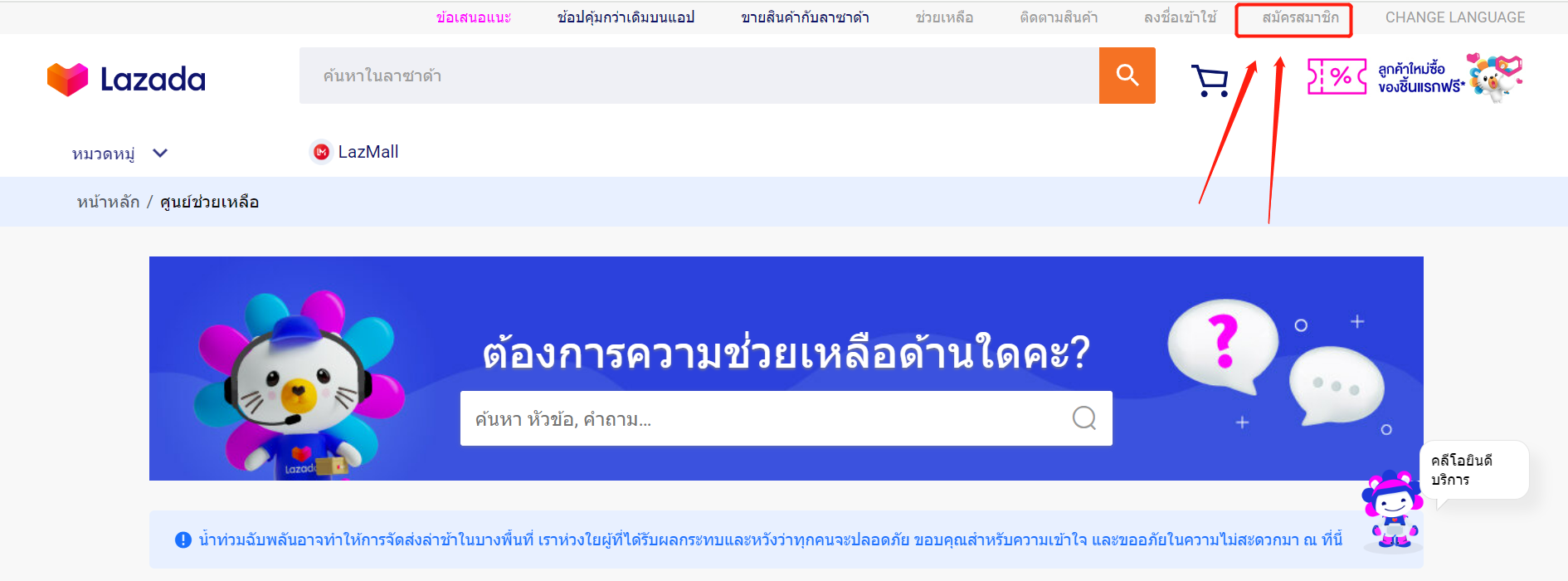
Task: Click ขายสินค้ากับลาซาด้า sell on Lazada link
Action: (805, 17)
